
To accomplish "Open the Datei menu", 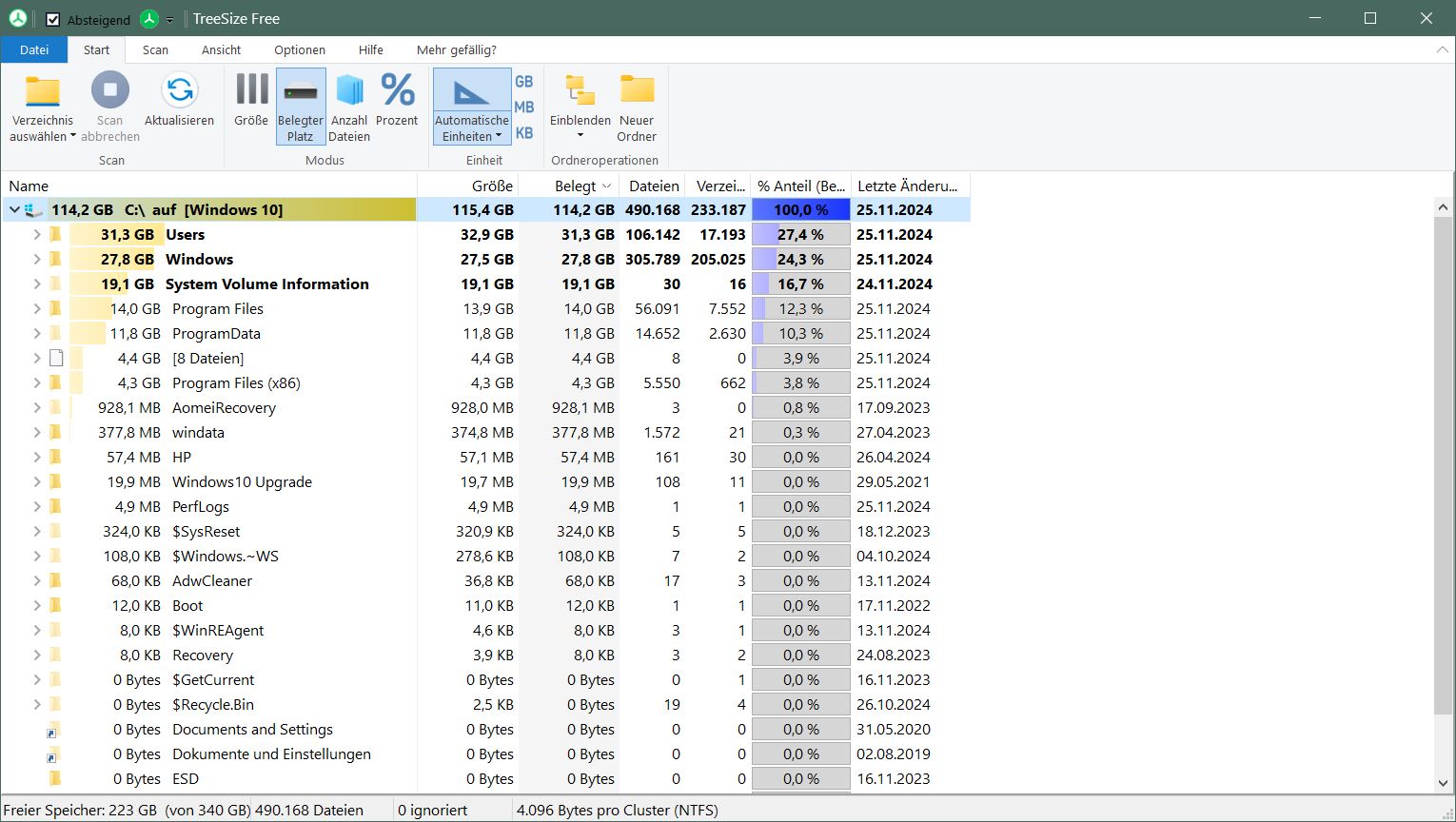I will [34, 49].
